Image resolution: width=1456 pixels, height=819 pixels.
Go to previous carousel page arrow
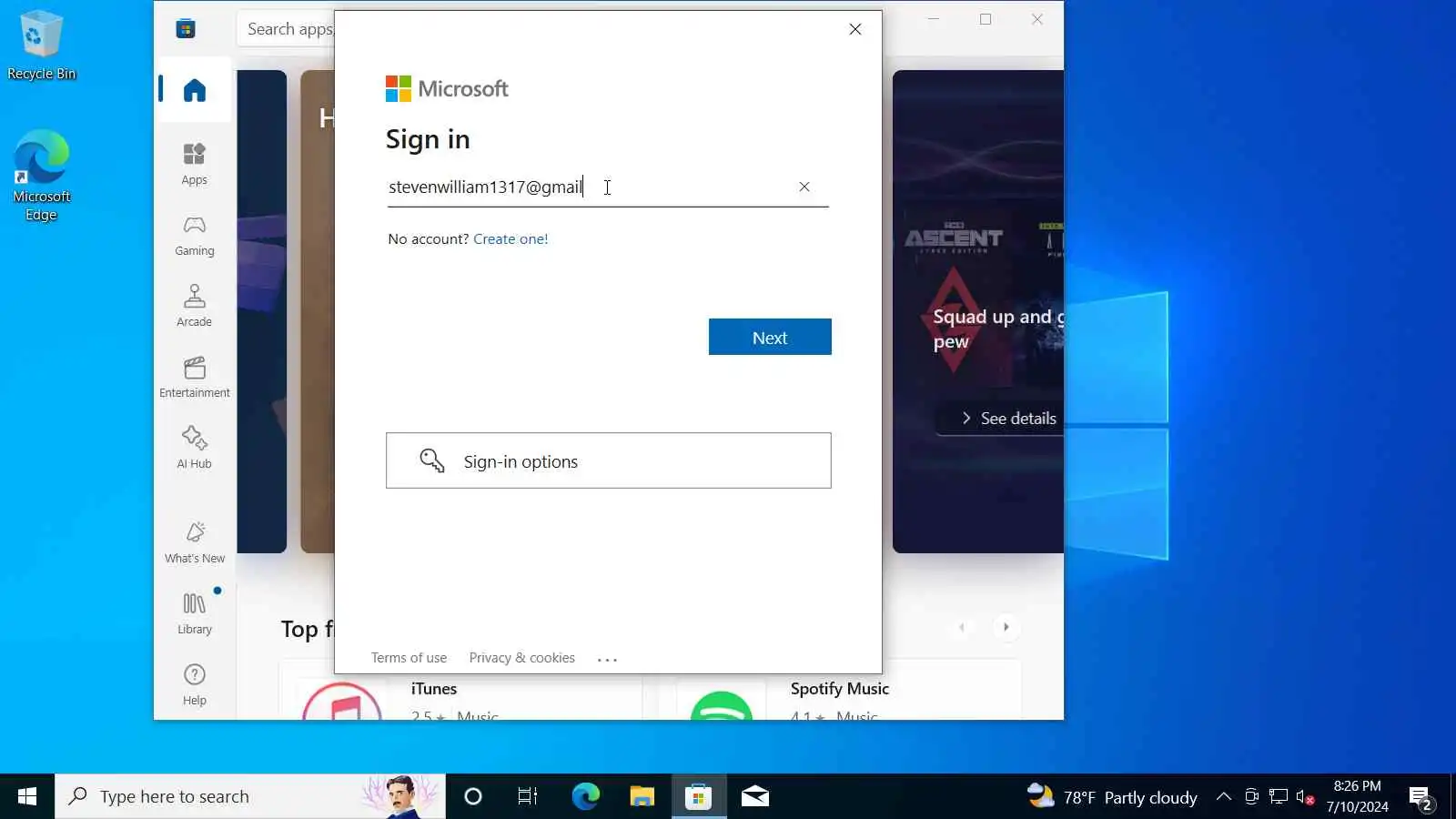962,627
